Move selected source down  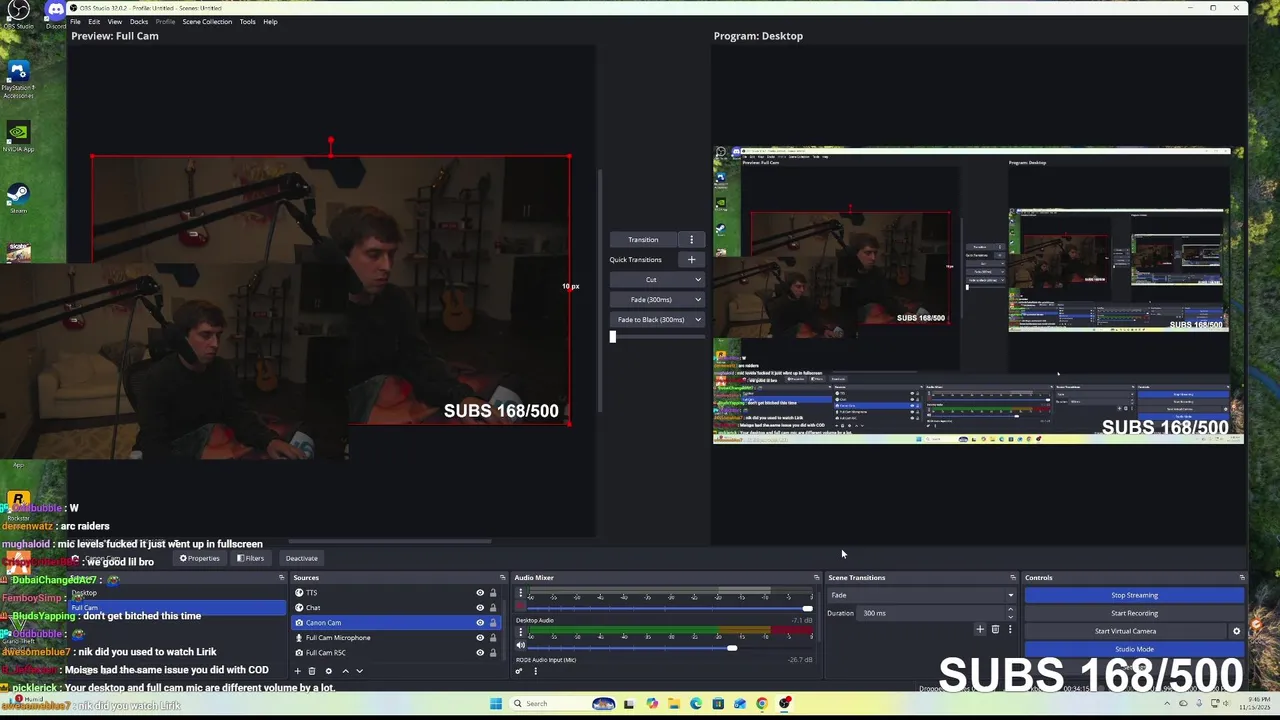tap(359, 671)
